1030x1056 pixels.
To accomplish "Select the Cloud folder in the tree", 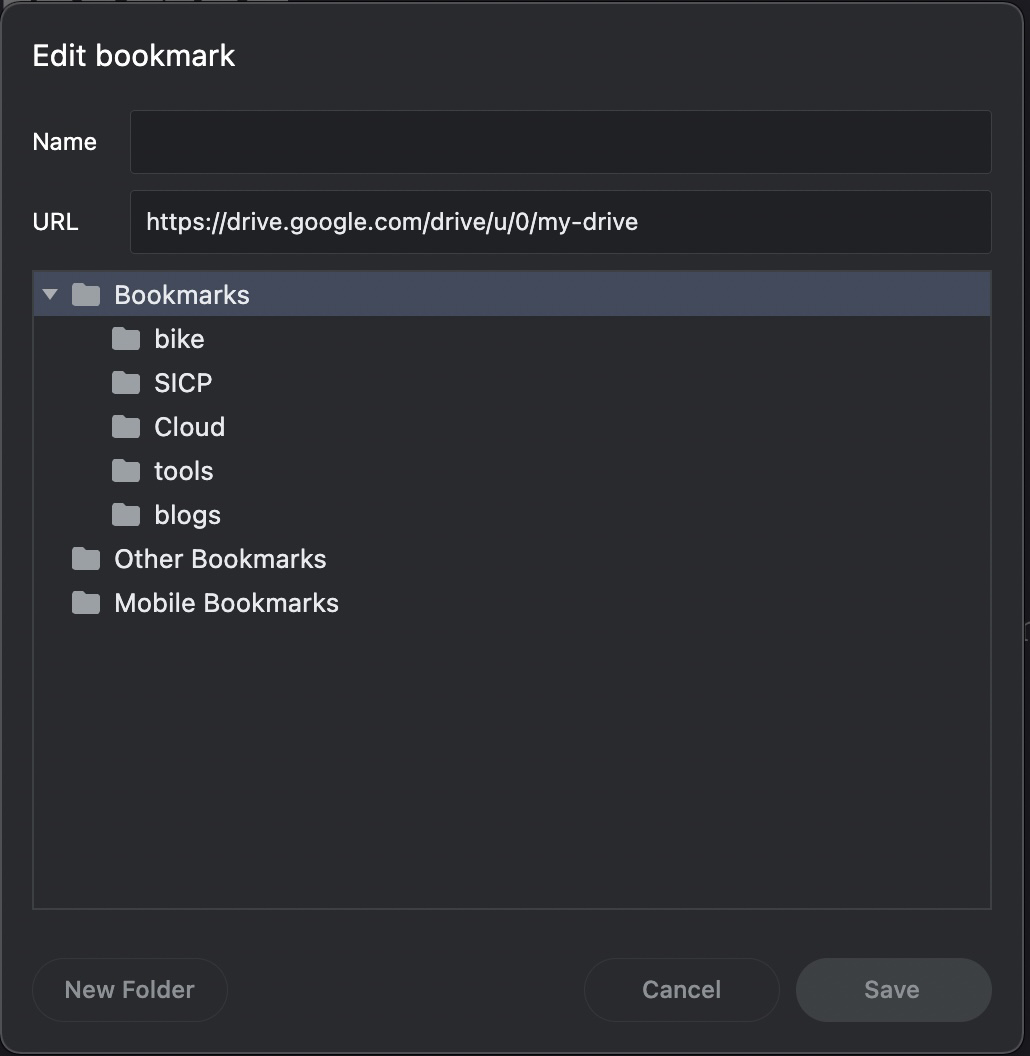I will [x=189, y=426].
